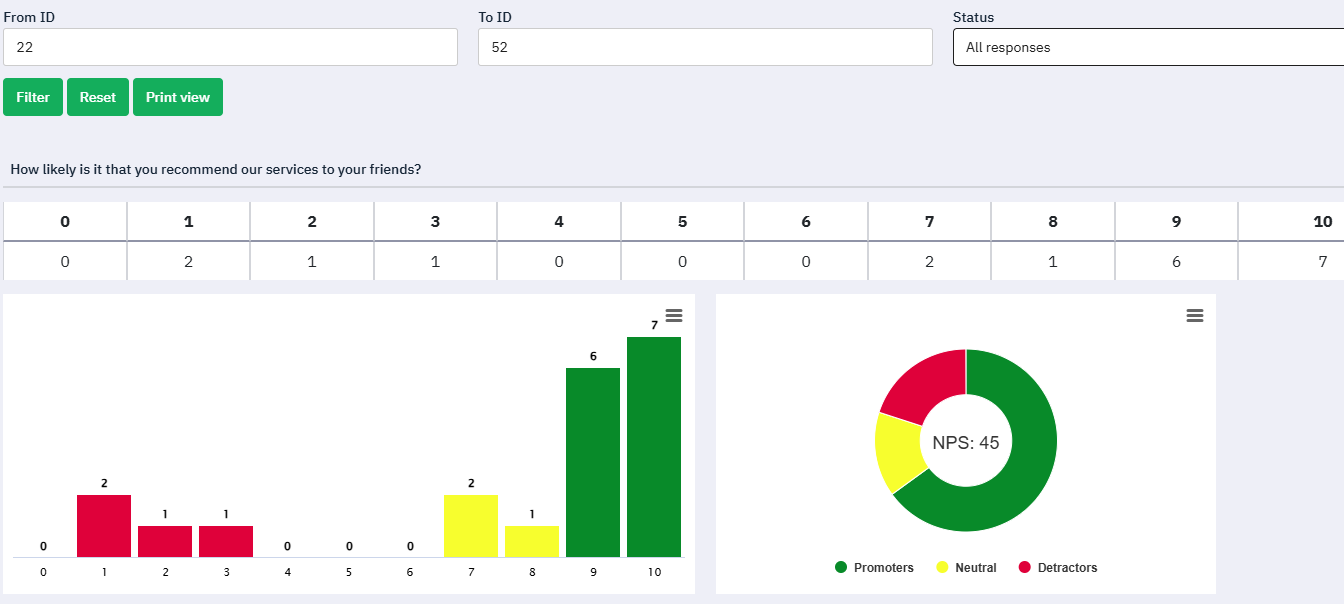The image size is (1344, 604).
Task: Click the yellow bar for score 7
Action: pyautogui.click(x=471, y=526)
